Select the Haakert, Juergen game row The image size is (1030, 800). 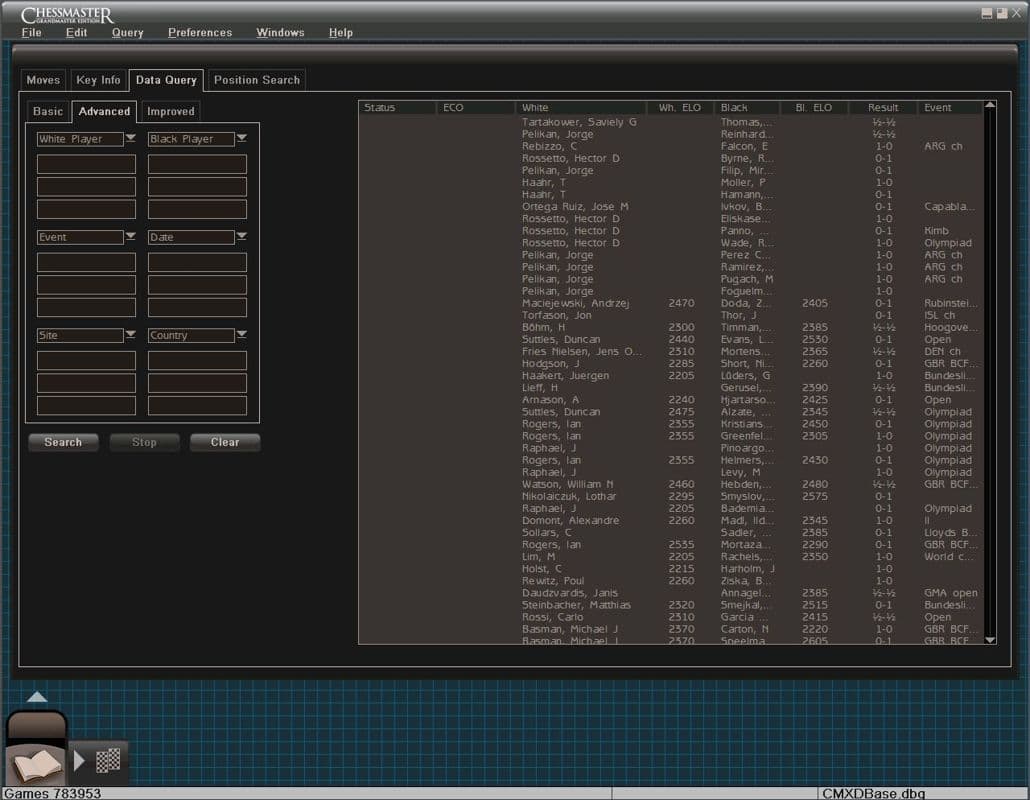(x=670, y=375)
